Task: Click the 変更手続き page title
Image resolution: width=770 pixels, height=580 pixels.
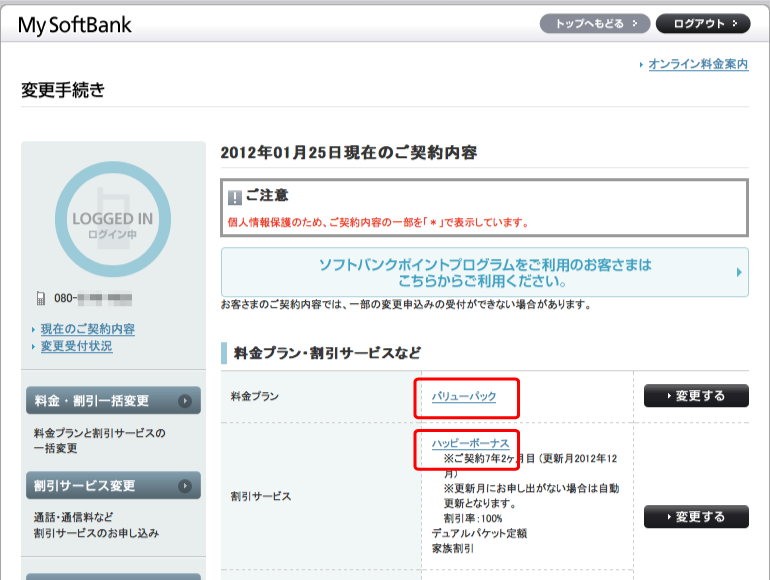Action: point(63,90)
